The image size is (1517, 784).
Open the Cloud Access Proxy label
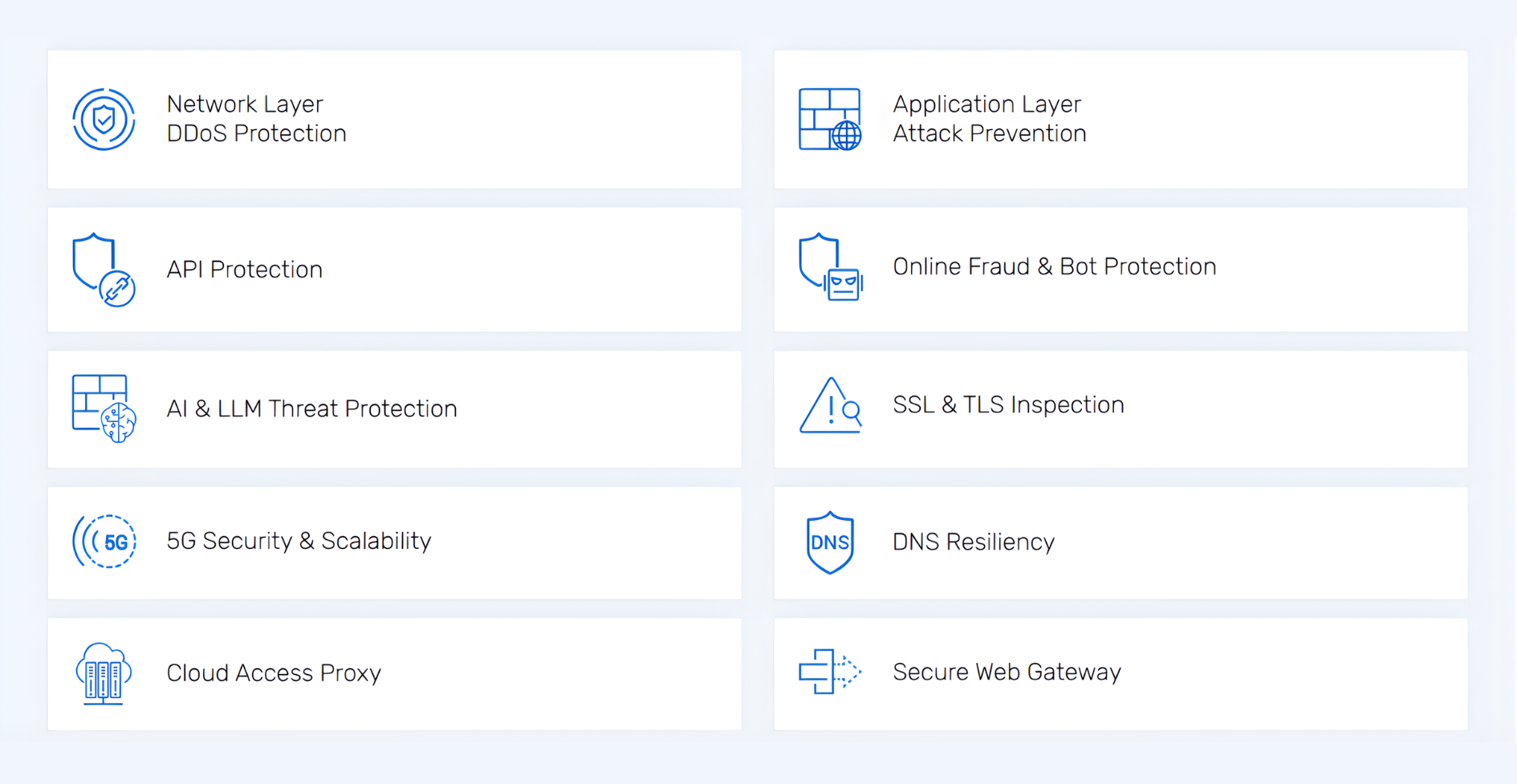coord(274,673)
